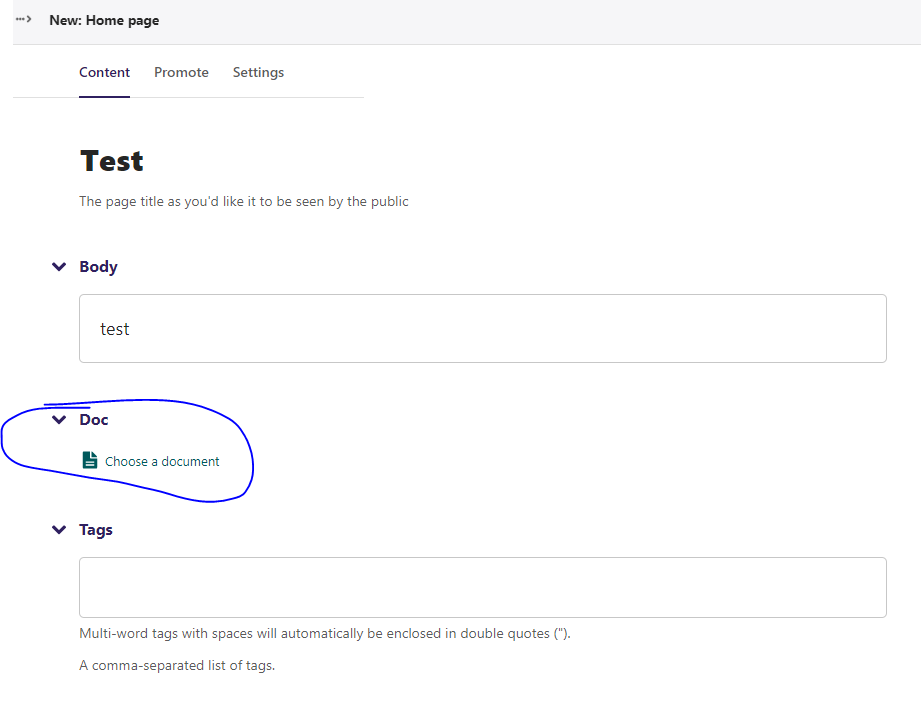Collapse the Doc section chevron
This screenshot has width=921, height=705.
click(x=59, y=419)
